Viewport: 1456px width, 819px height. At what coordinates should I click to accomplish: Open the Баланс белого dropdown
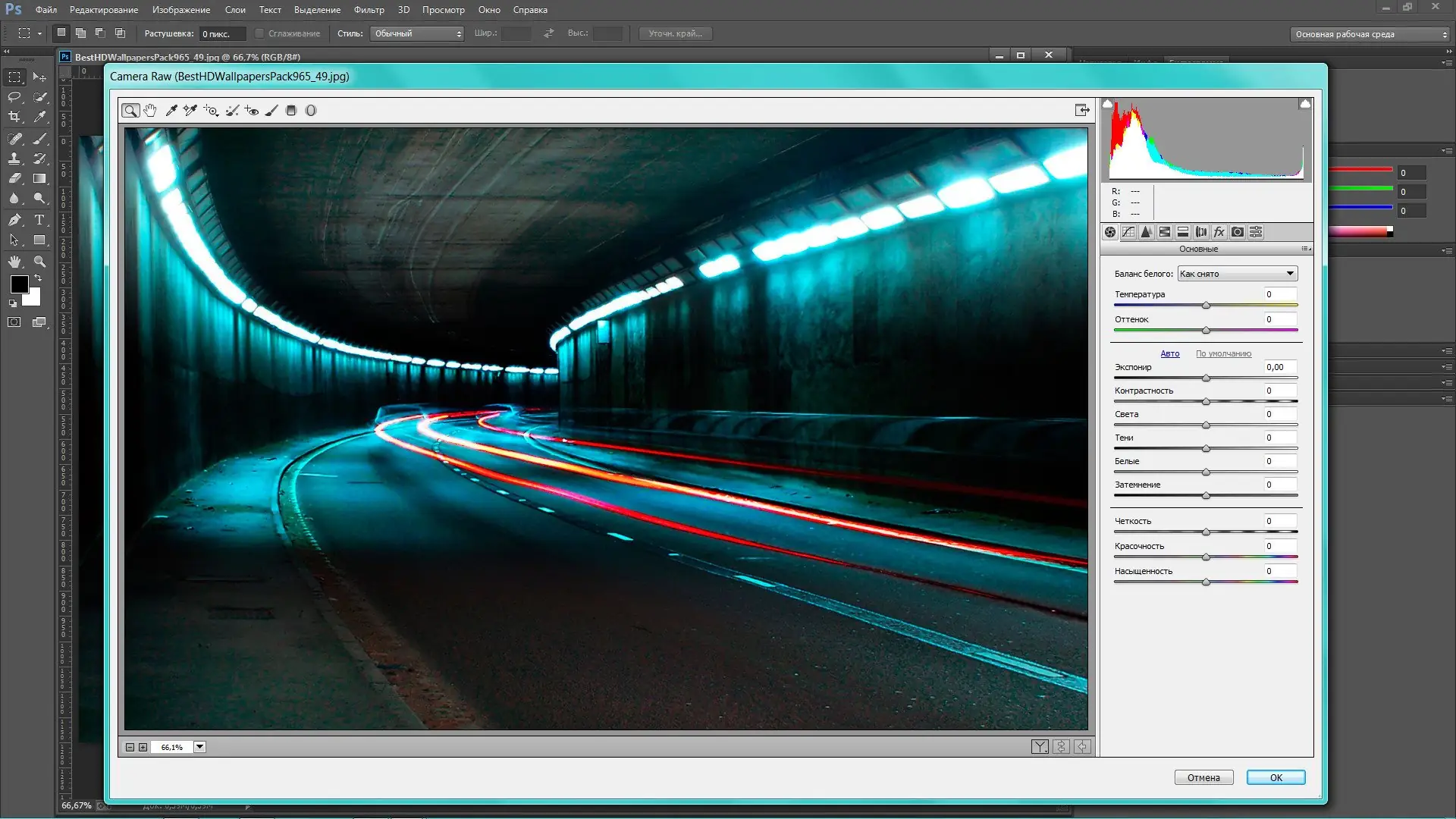[x=1237, y=274]
